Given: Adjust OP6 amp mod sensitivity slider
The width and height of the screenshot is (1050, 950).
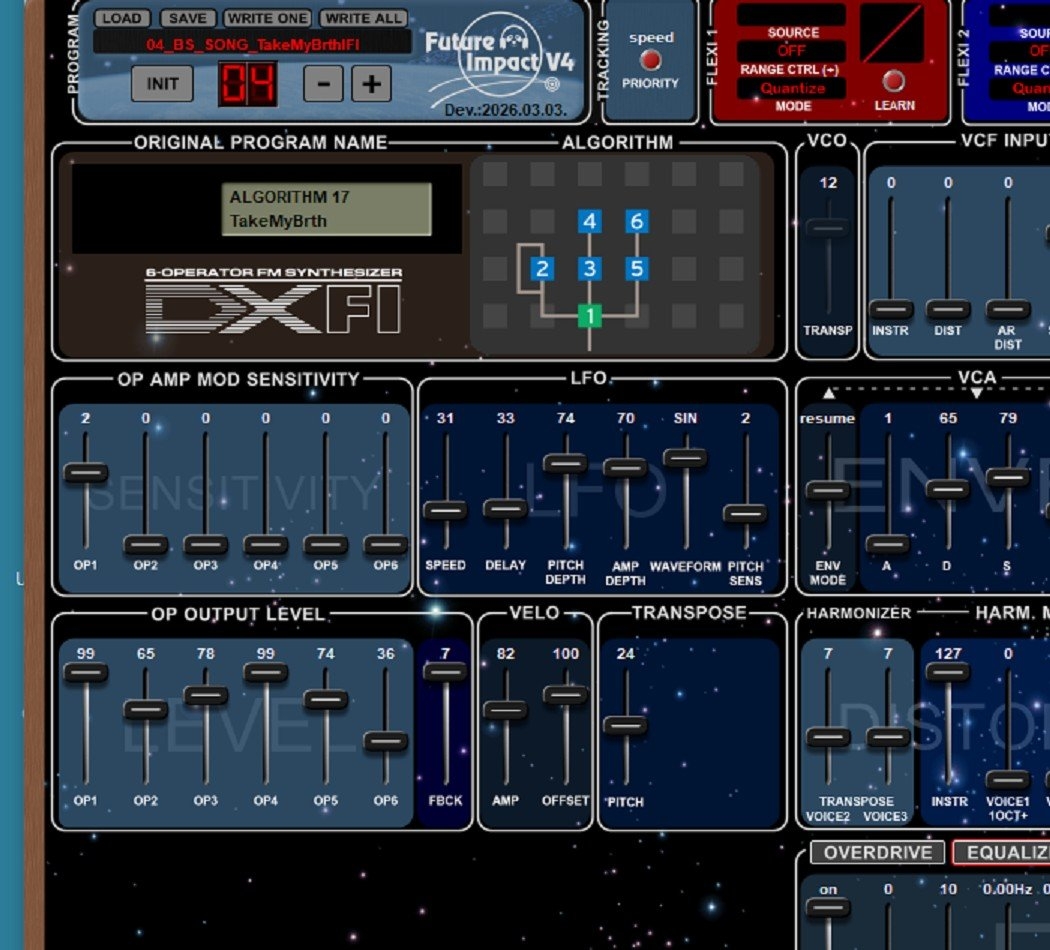Looking at the screenshot, I should pyautogui.click(x=386, y=544).
